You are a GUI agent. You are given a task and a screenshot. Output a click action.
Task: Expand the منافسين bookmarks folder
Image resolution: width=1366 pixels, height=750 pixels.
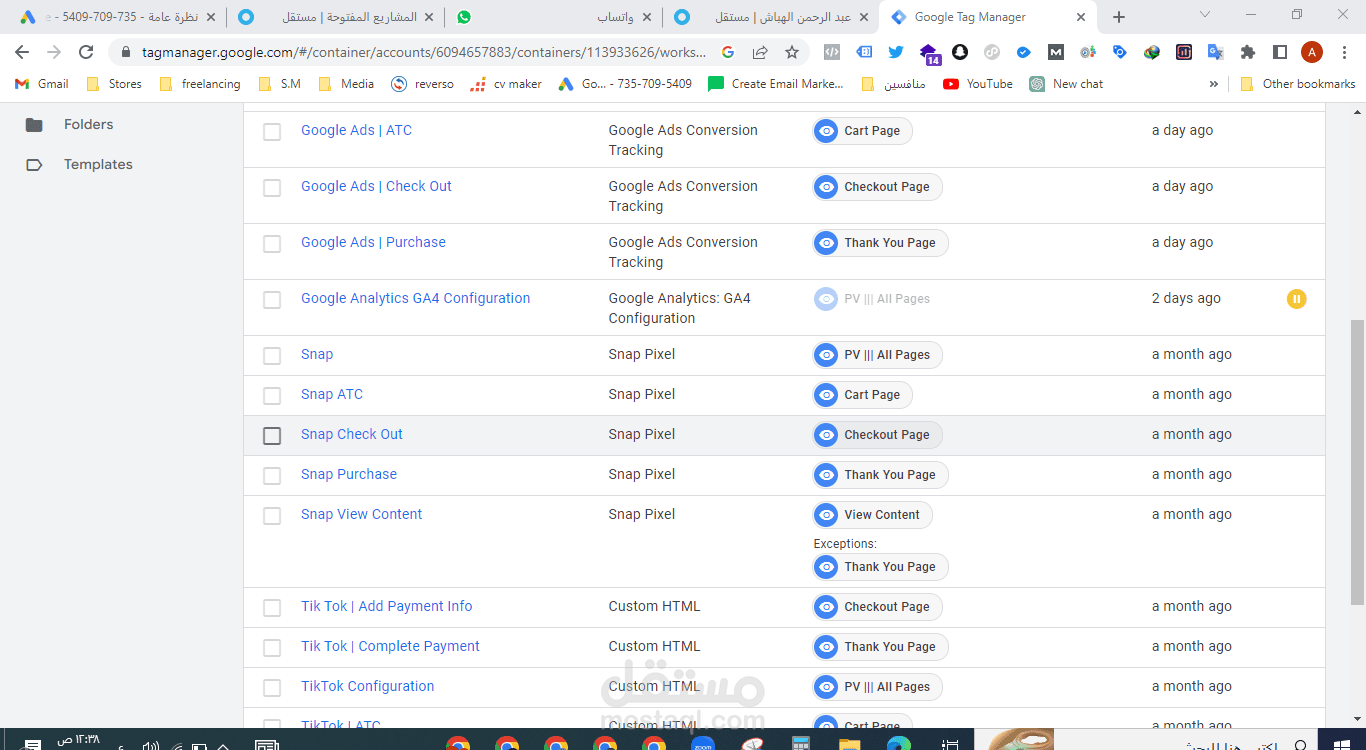click(893, 84)
